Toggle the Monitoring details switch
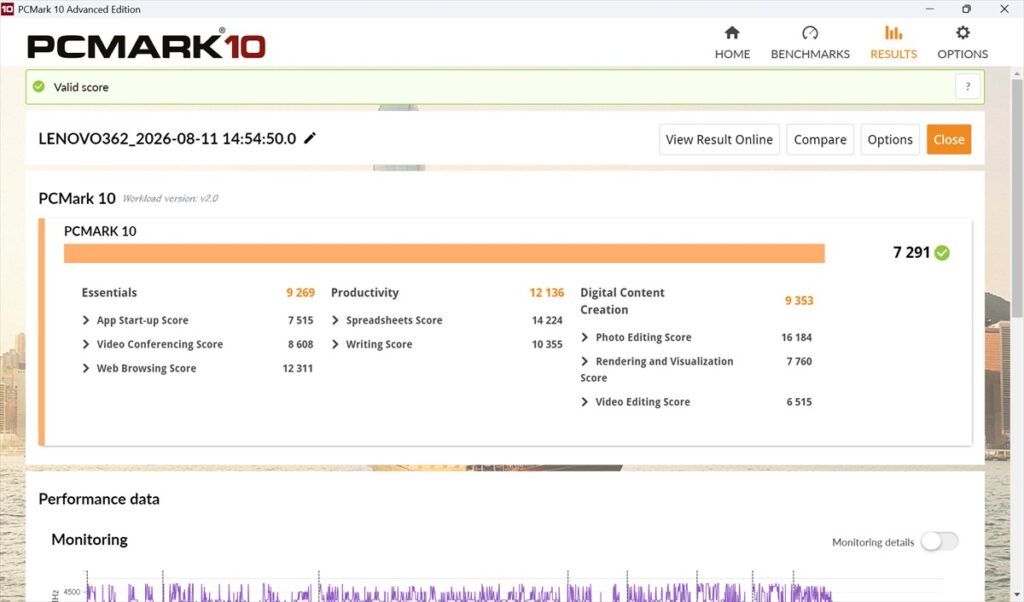This screenshot has height=602, width=1024. point(940,541)
